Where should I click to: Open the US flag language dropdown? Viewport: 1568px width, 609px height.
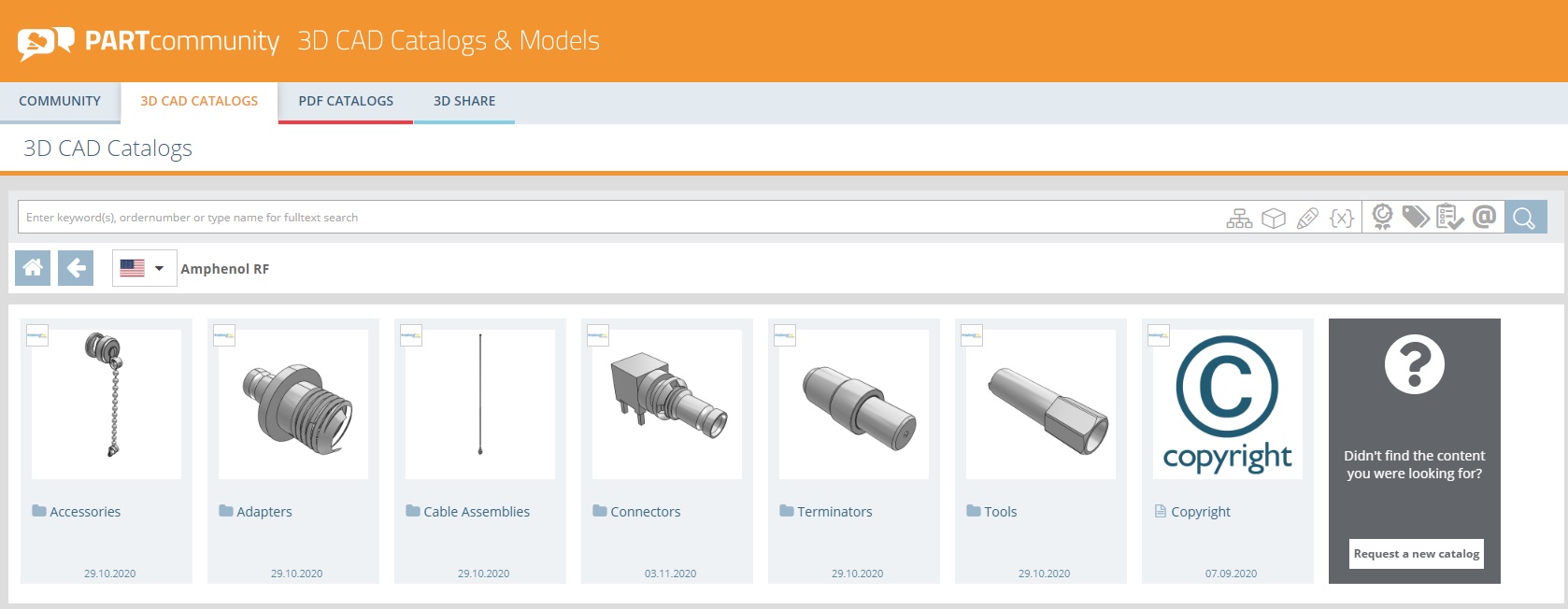click(144, 268)
